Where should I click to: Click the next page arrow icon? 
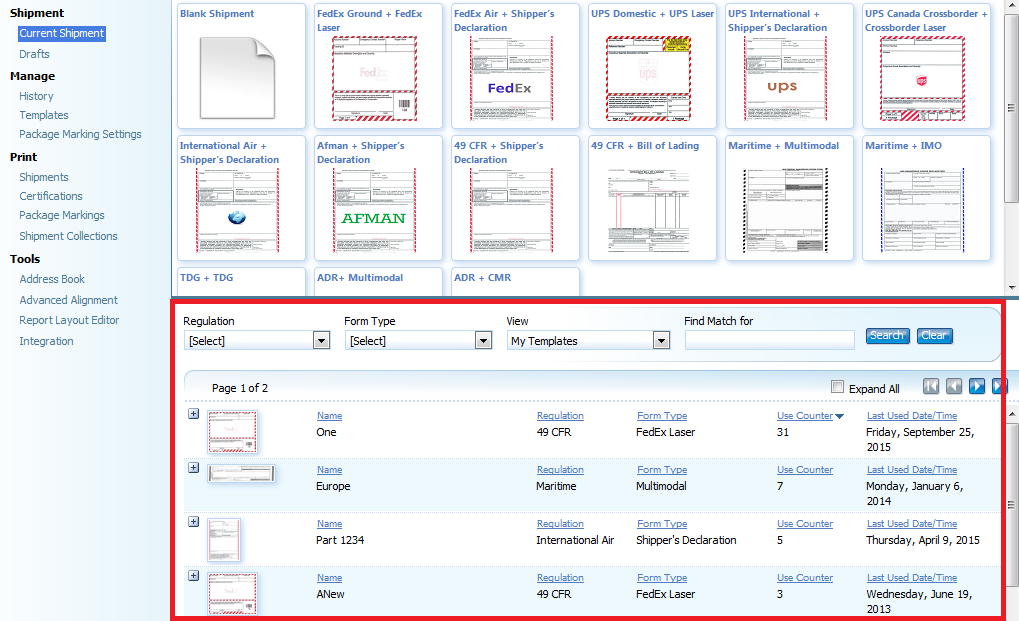coord(977,387)
